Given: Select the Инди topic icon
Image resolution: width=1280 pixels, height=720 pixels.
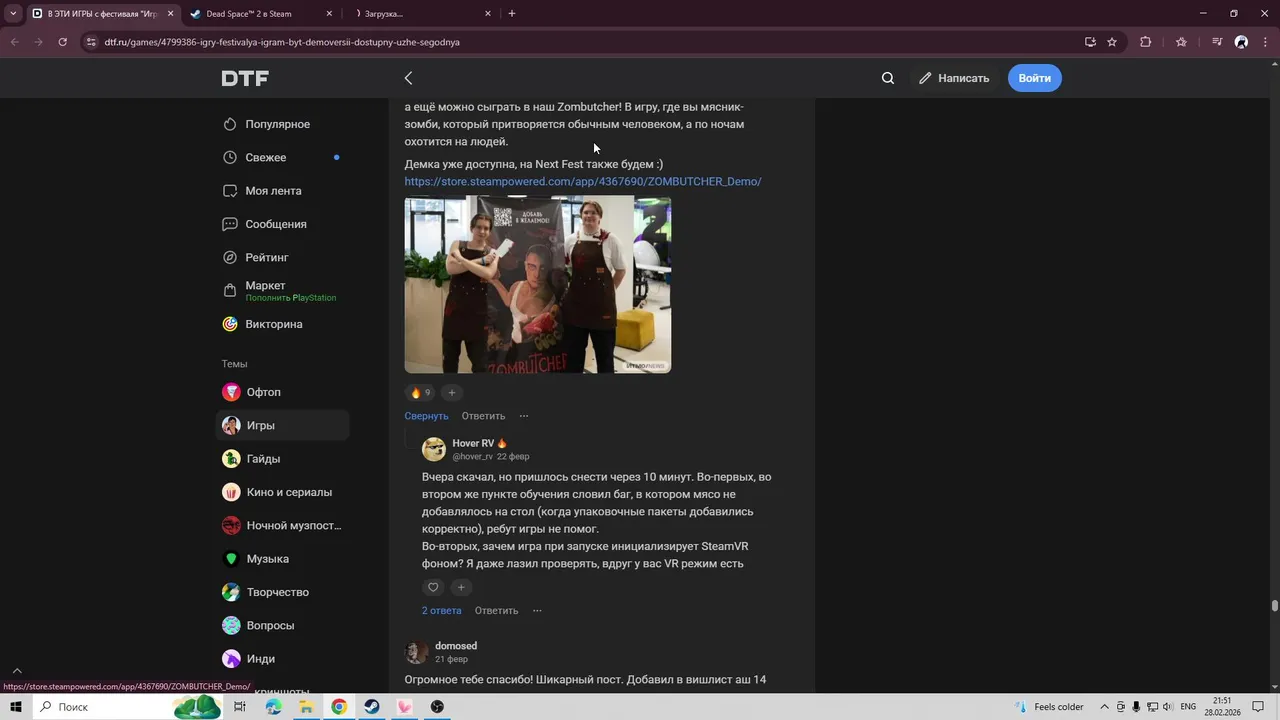Looking at the screenshot, I should pos(231,659).
